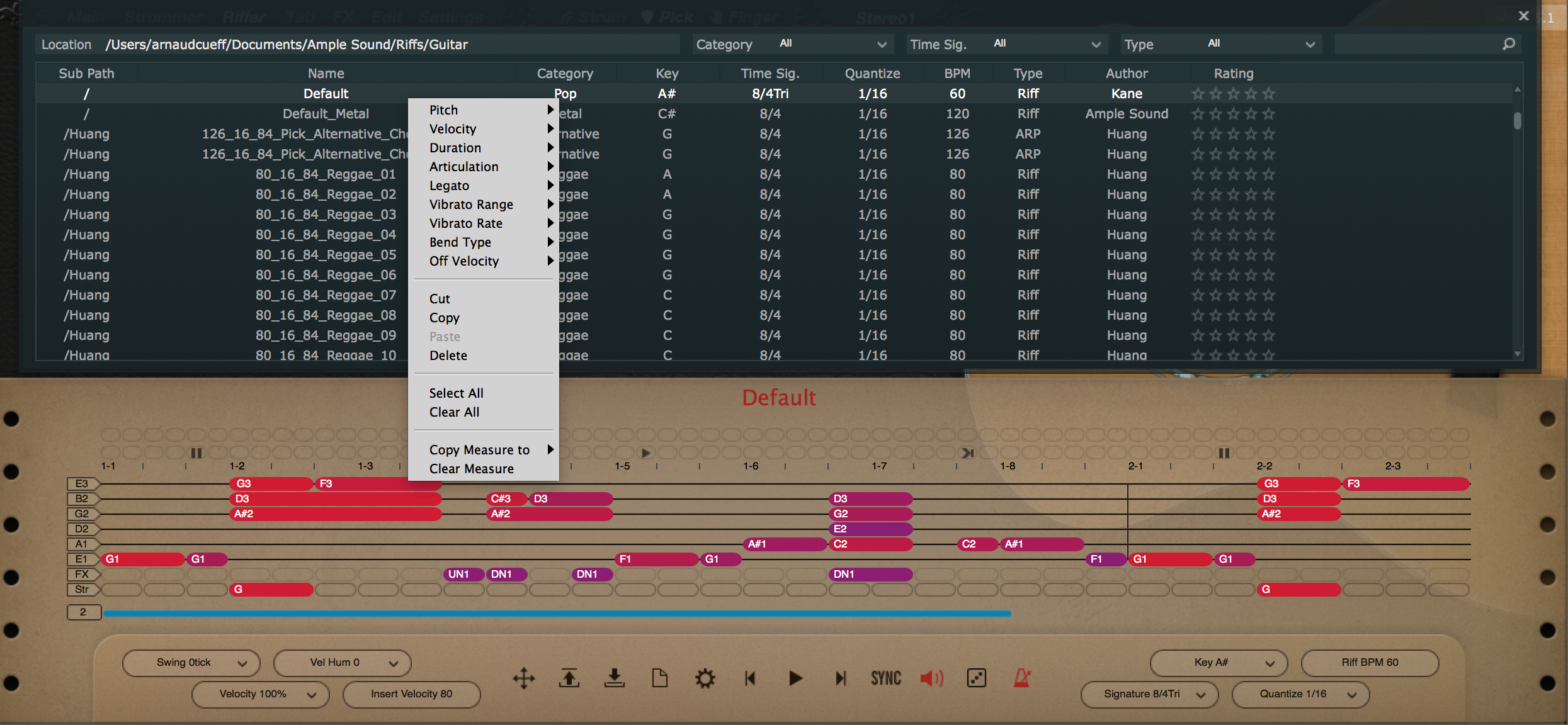The width and height of the screenshot is (1568, 725).
Task: Choose Copy from the context menu
Action: coord(444,318)
